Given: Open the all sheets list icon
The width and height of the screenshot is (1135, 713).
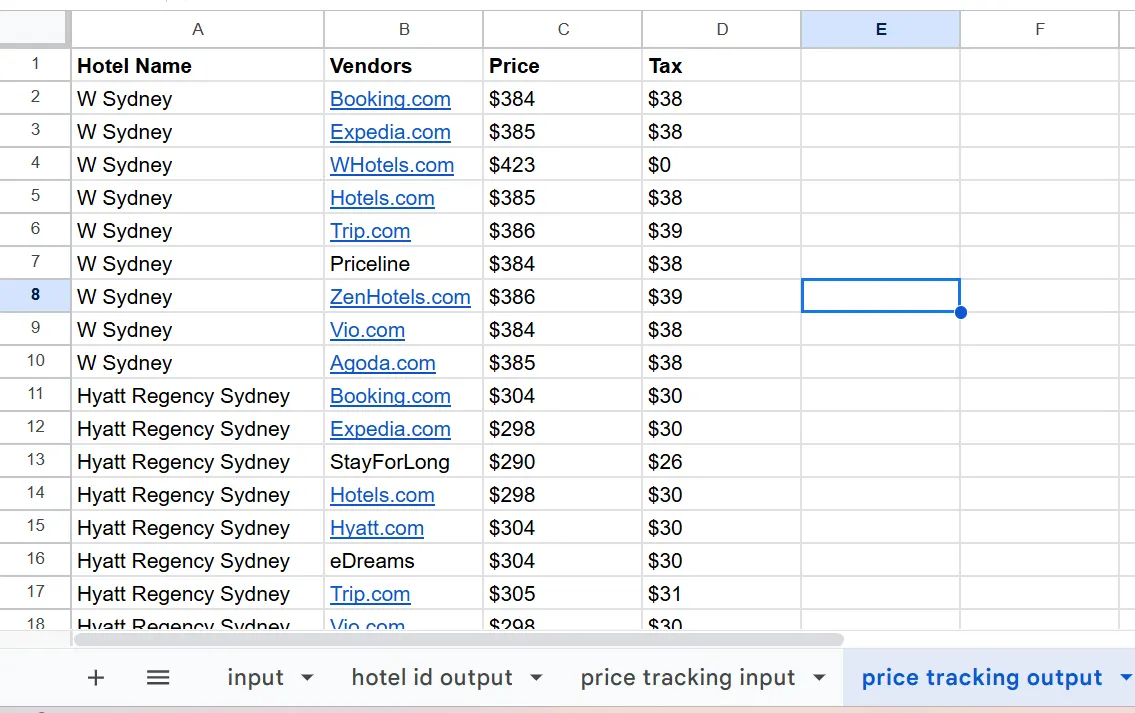Looking at the screenshot, I should coord(158,678).
